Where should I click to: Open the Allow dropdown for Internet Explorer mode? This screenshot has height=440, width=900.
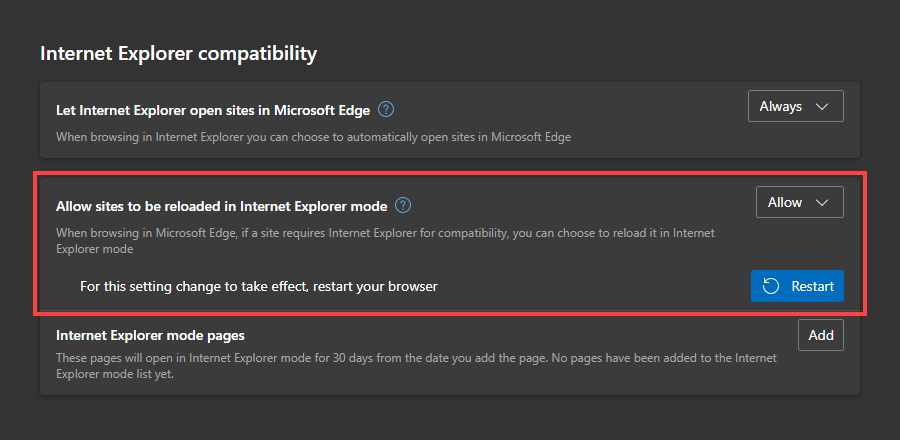[800, 202]
